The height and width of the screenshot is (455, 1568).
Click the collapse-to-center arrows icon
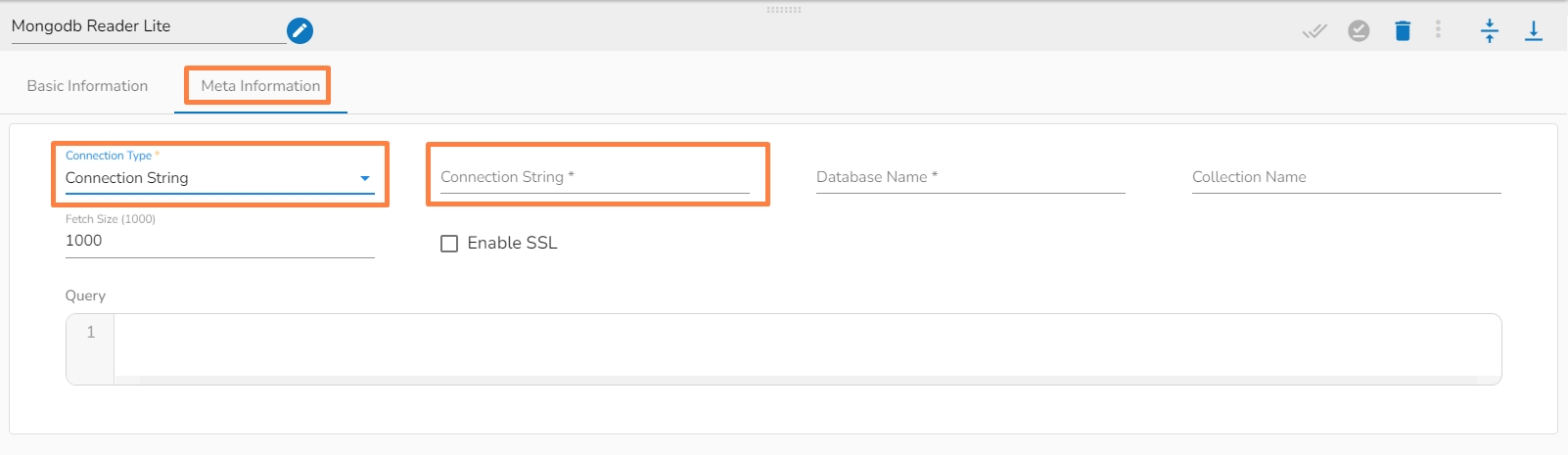tap(1489, 31)
